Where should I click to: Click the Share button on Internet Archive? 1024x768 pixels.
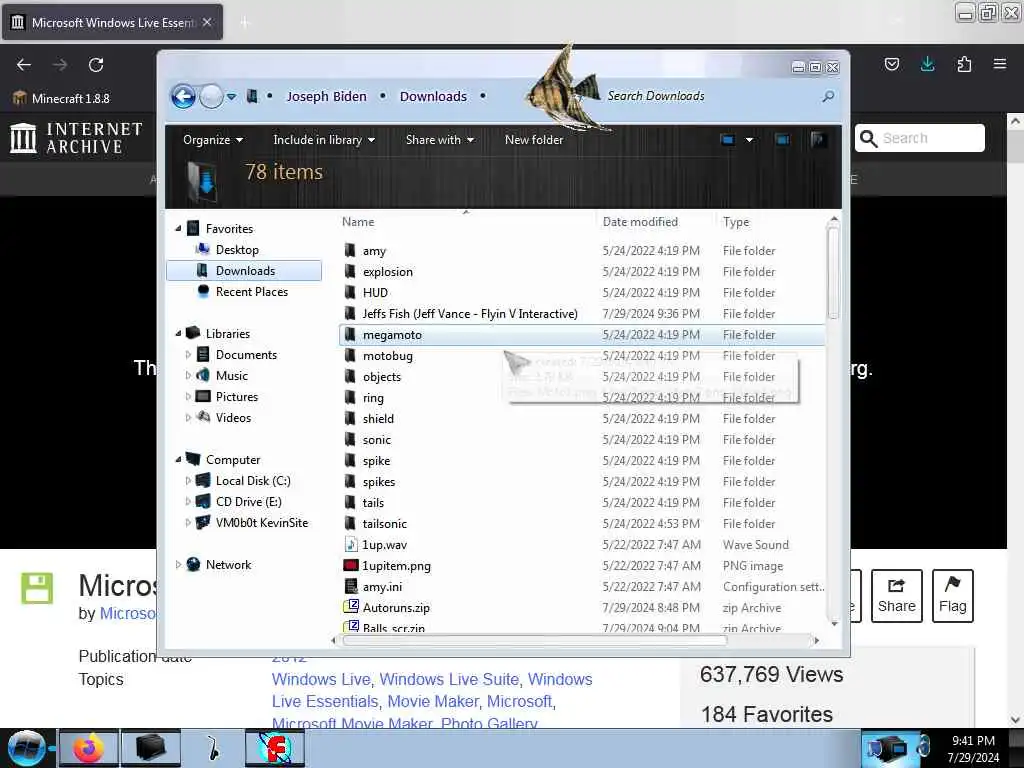896,596
